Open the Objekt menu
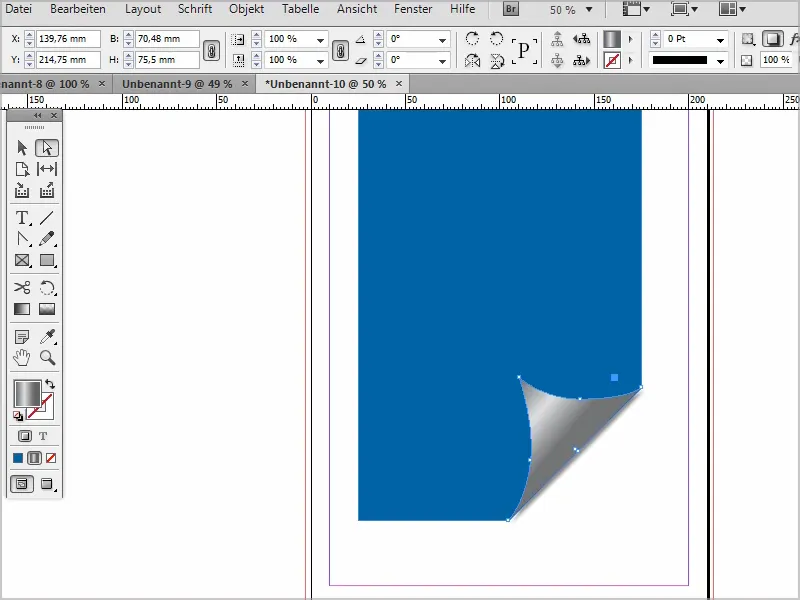 tap(246, 9)
